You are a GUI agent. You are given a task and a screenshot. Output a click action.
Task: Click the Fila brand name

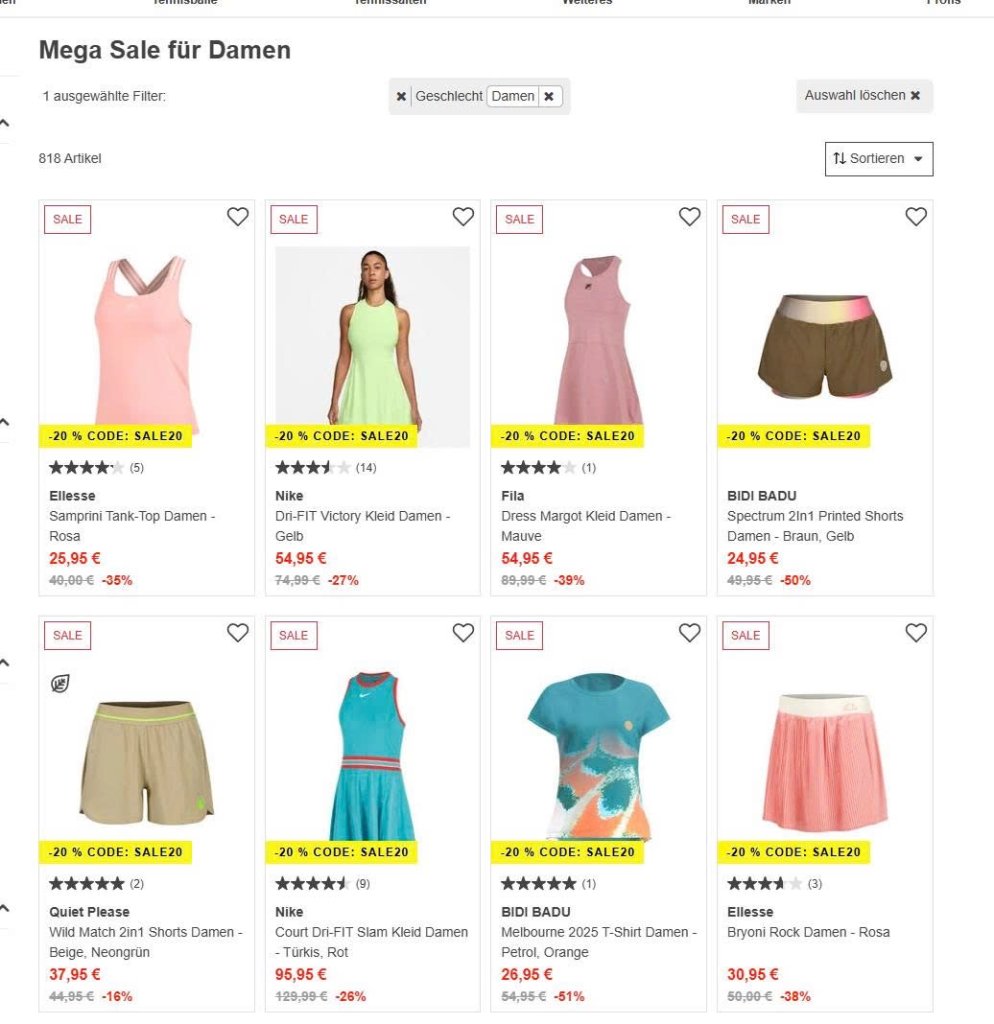(x=513, y=496)
